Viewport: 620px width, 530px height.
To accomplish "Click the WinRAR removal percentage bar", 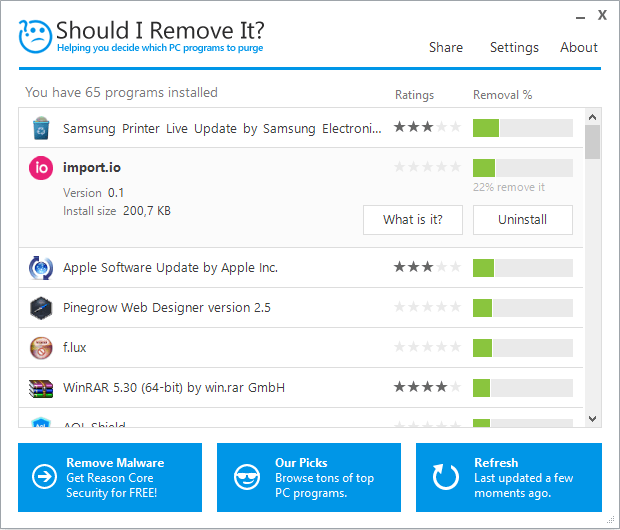I will tap(523, 388).
